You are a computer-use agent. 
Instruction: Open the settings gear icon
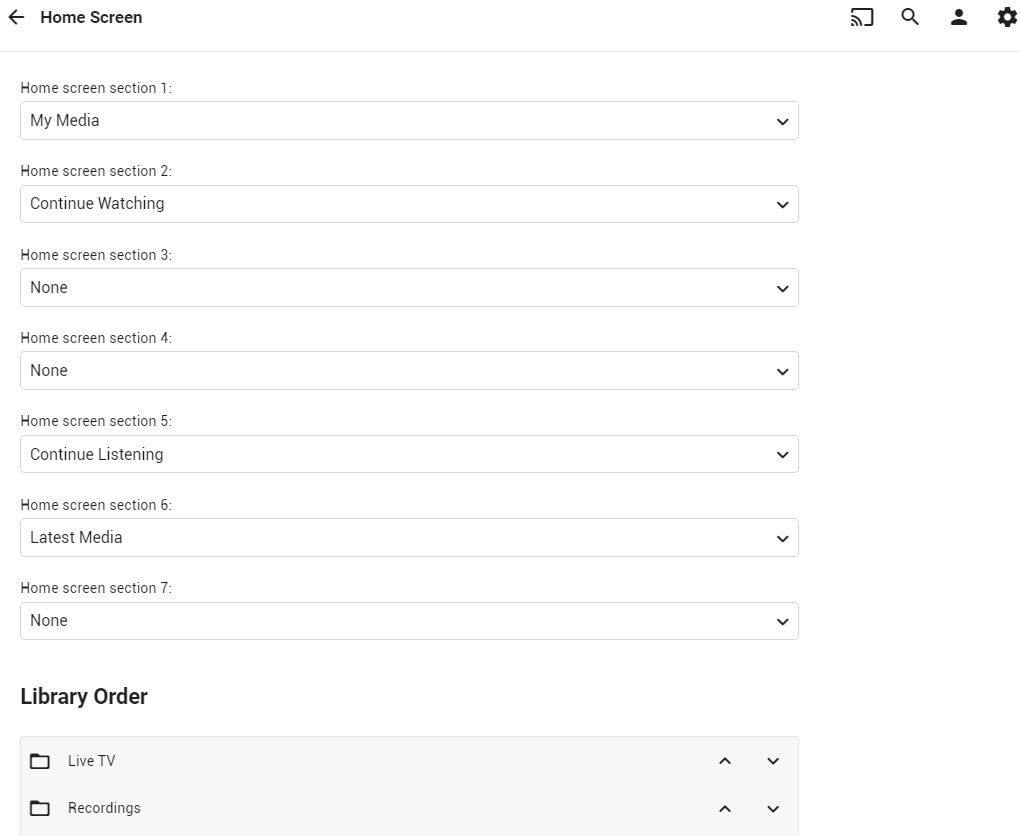tap(1007, 17)
